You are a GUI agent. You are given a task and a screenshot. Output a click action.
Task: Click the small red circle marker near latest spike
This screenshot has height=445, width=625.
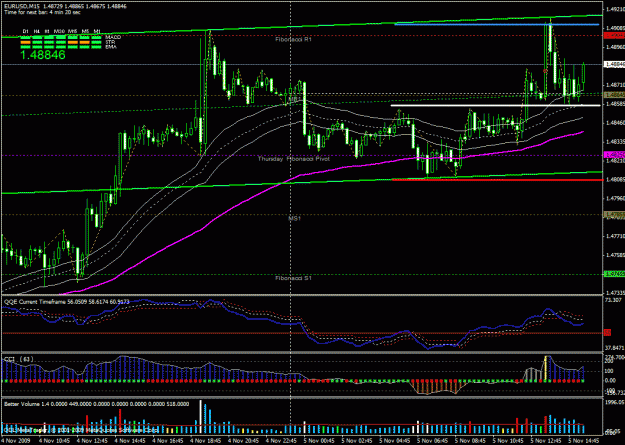(545, 71)
